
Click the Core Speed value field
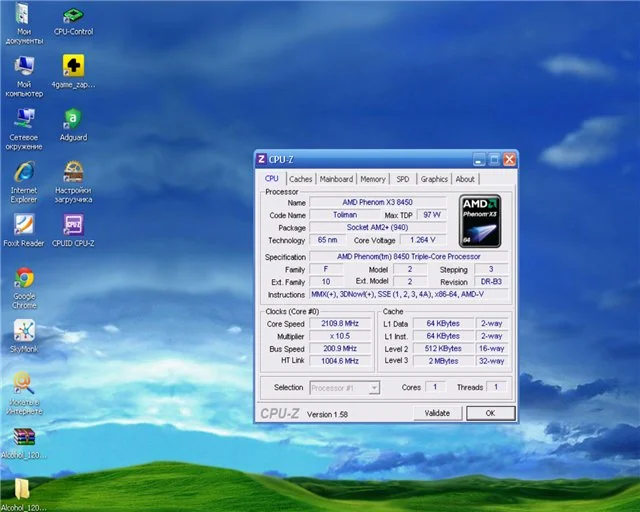tap(341, 324)
